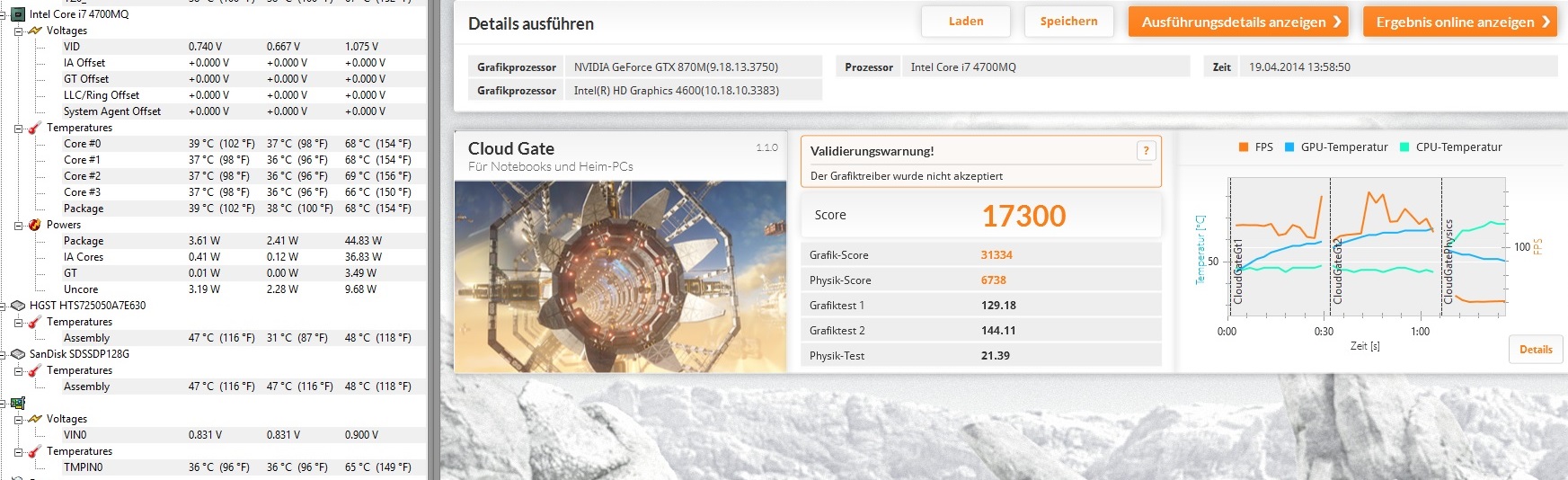Collapse Temperatures branch under SanDisk drive

[18, 370]
